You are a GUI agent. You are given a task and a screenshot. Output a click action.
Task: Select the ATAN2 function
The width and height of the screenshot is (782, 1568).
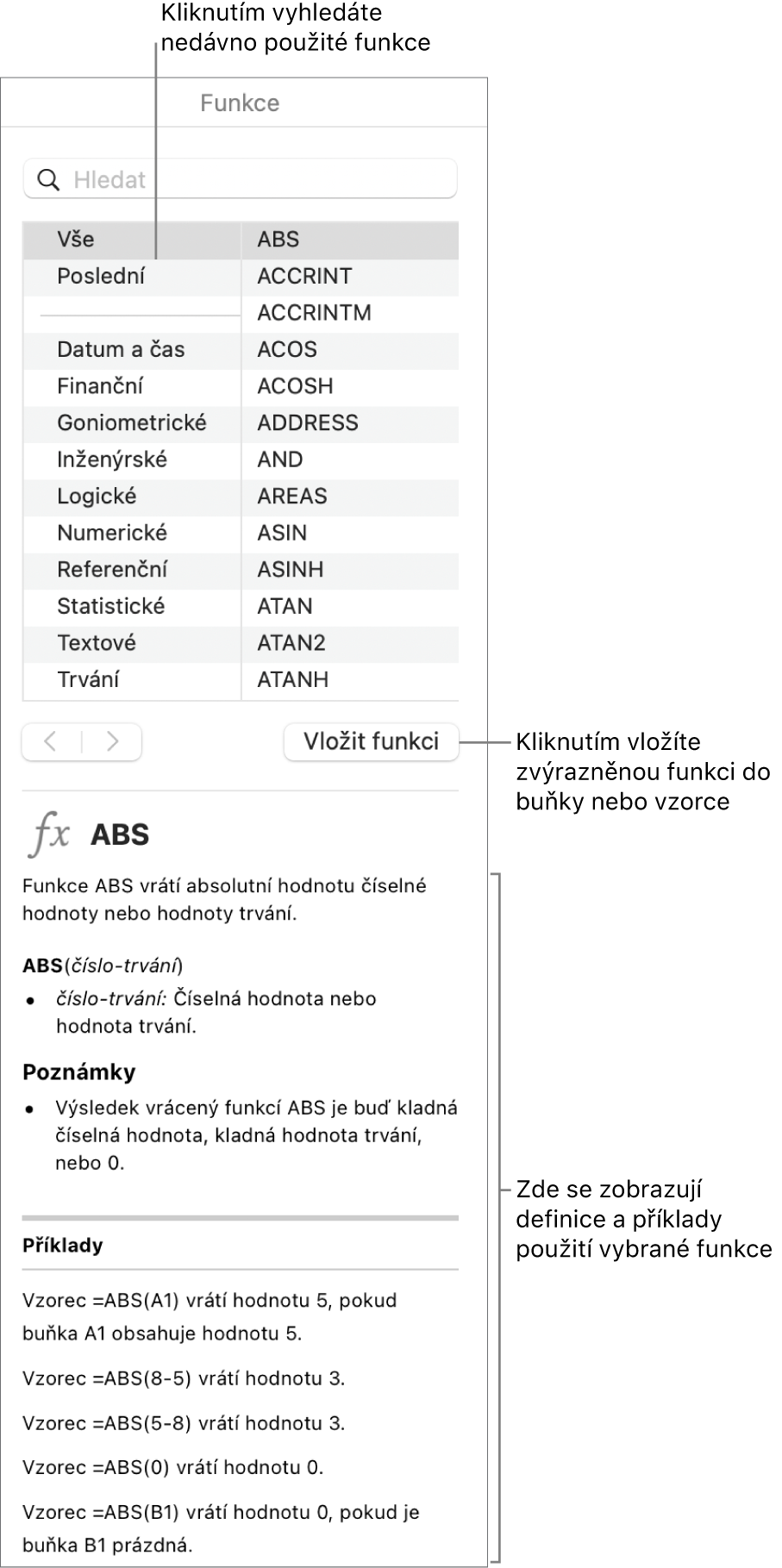tap(350, 642)
